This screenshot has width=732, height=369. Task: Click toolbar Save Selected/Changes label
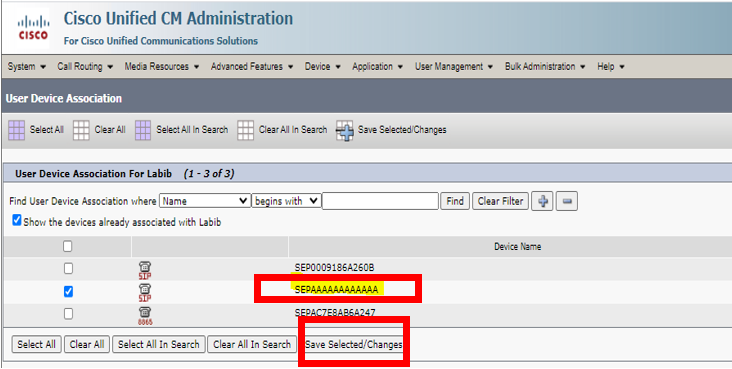402,130
